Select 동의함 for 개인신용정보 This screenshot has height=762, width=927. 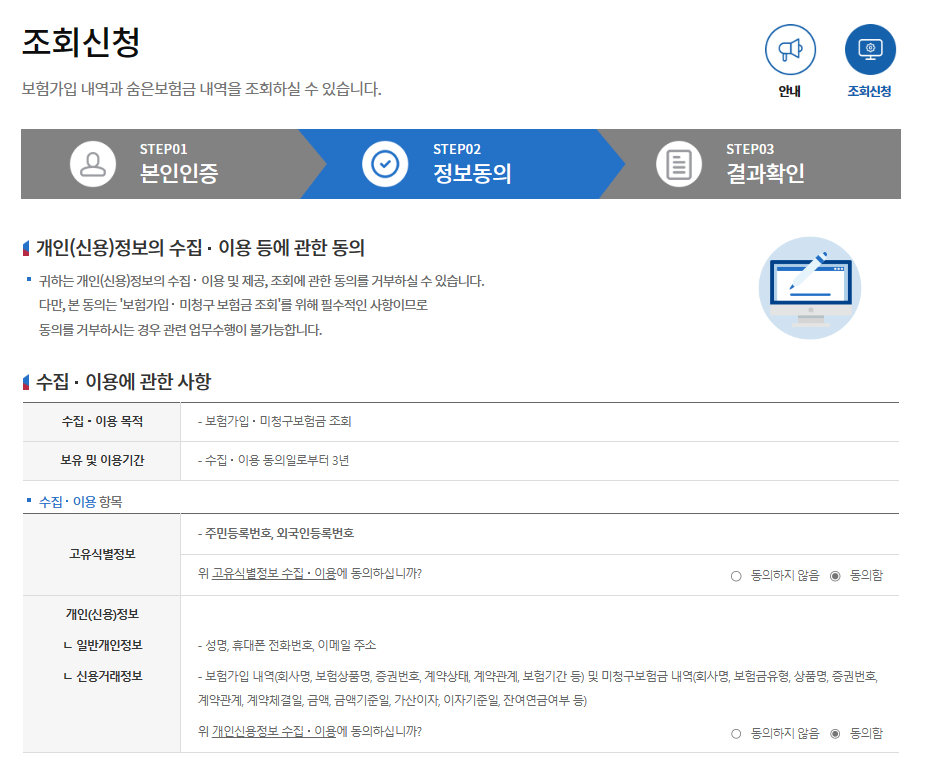pyautogui.click(x=835, y=734)
